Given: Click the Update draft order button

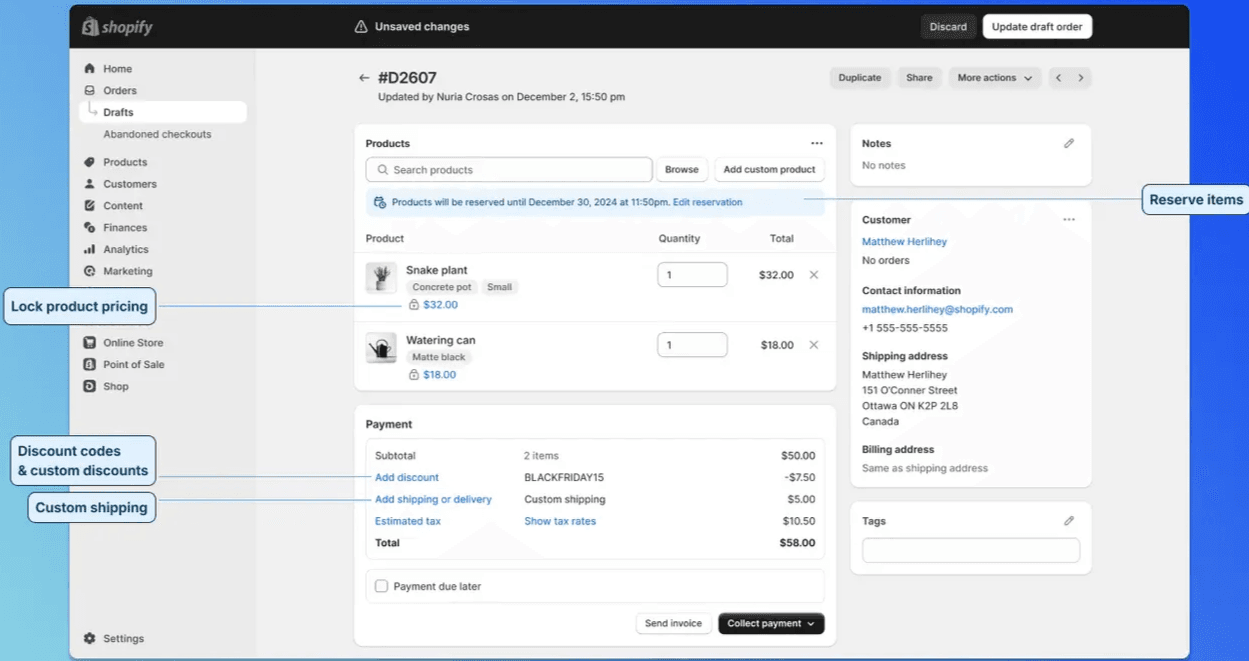Looking at the screenshot, I should click(1037, 27).
